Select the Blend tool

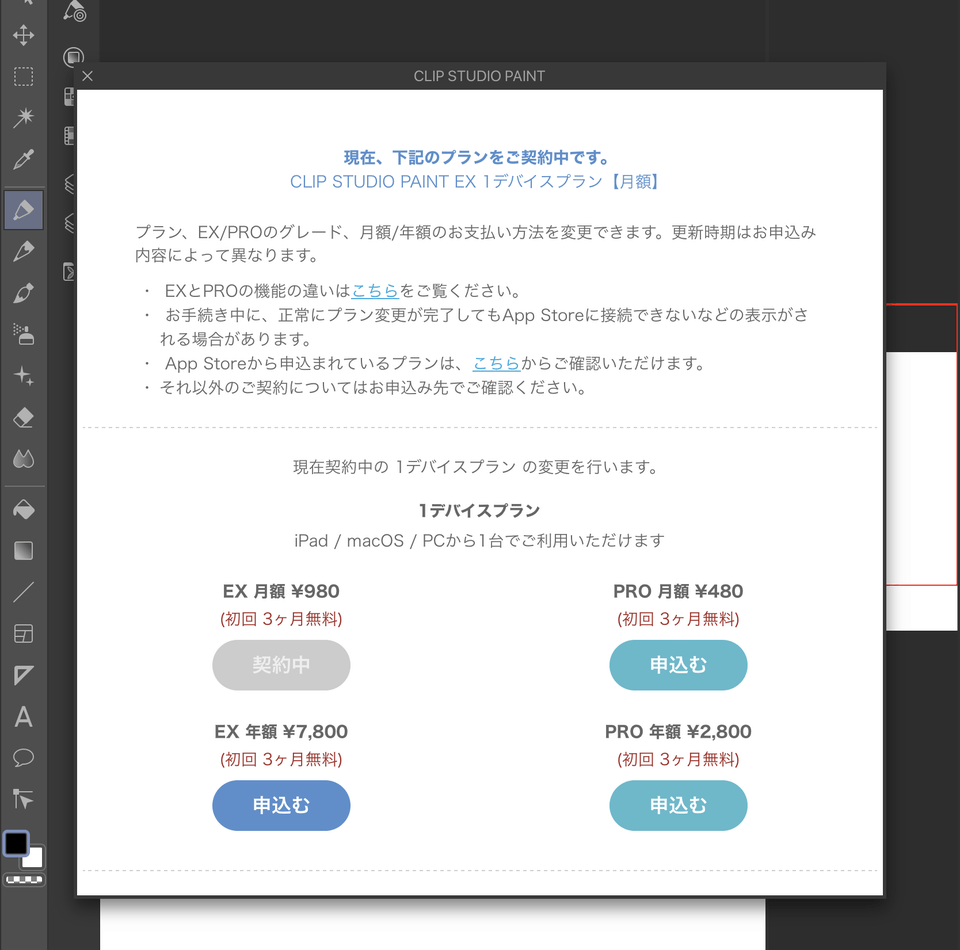pyautogui.click(x=23, y=459)
